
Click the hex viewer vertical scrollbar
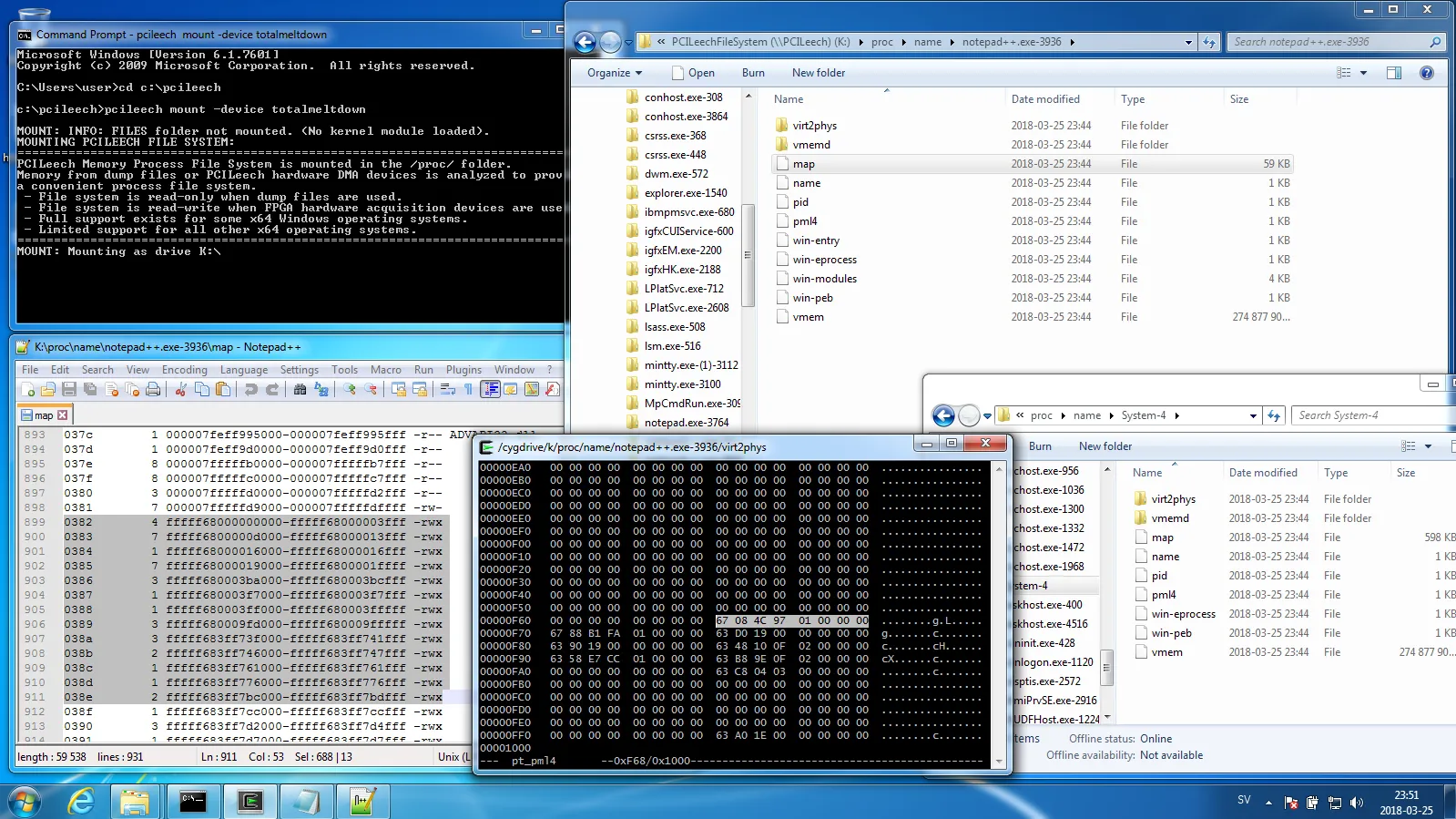tap(998, 610)
